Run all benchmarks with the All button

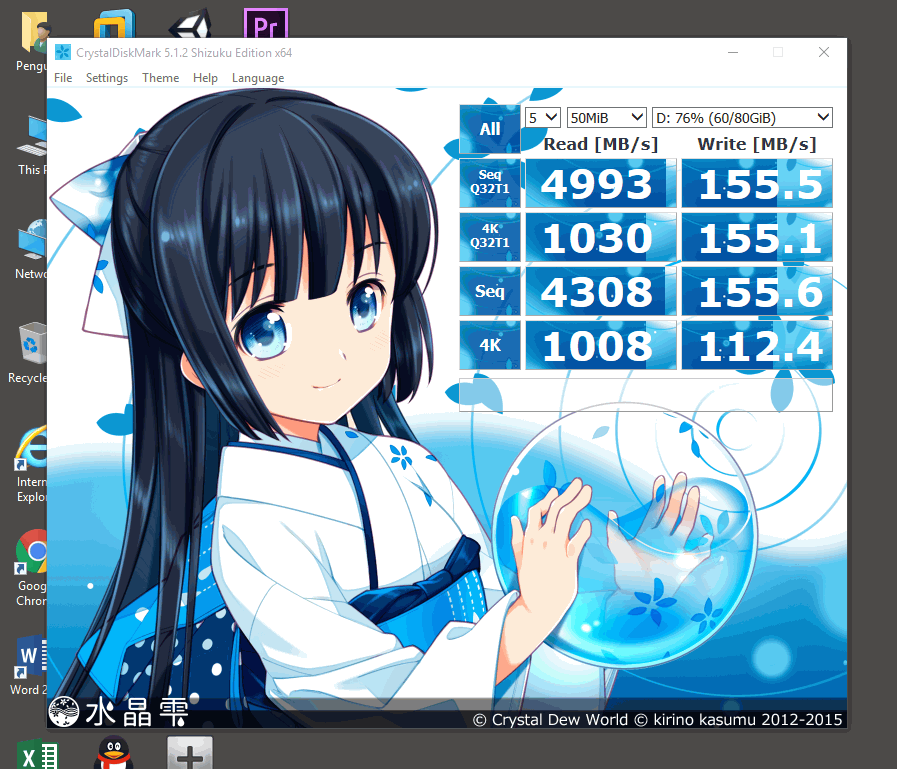(x=490, y=129)
